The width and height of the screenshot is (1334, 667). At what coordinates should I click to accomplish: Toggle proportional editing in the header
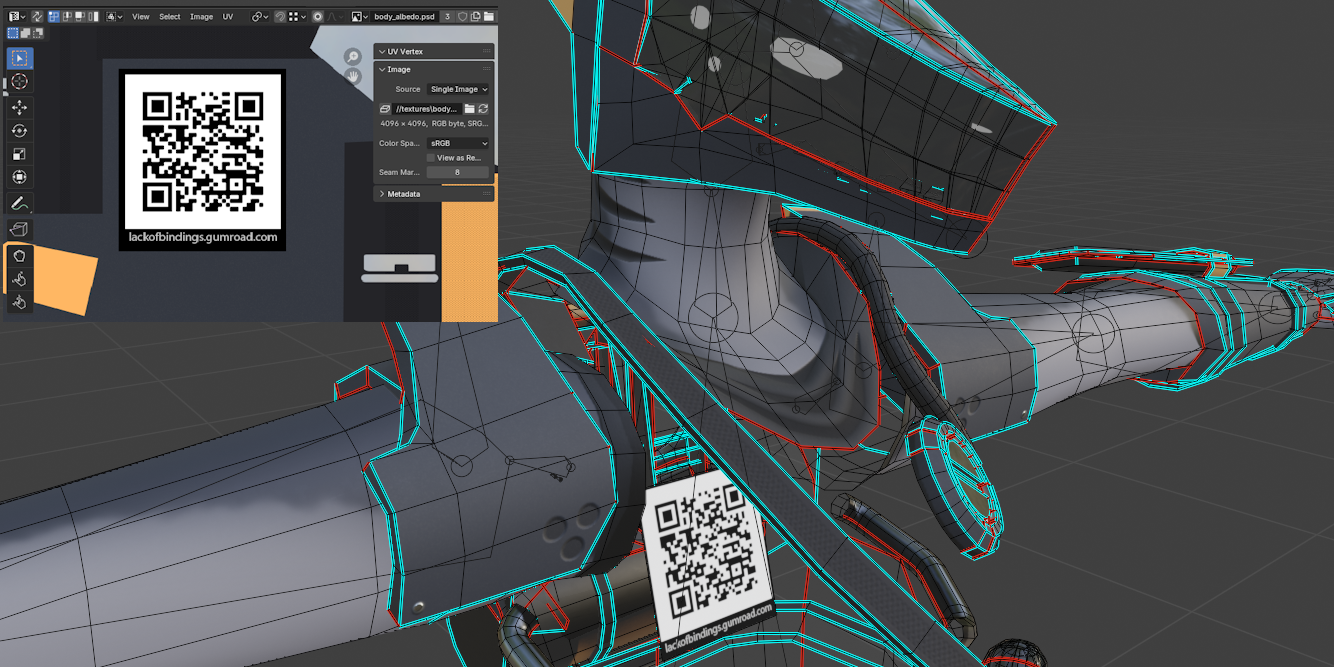click(x=318, y=16)
